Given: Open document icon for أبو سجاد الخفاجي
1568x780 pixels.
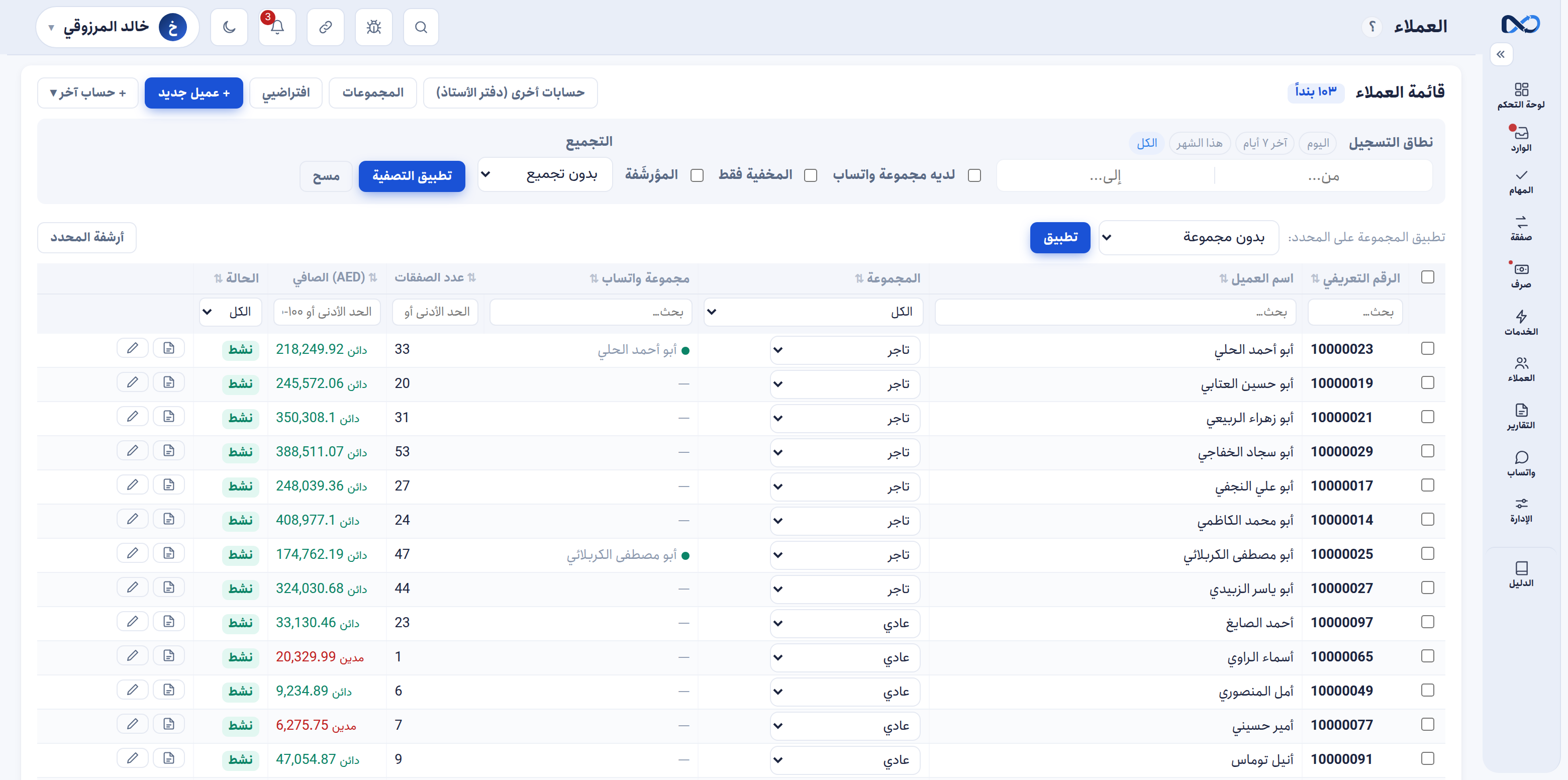Looking at the screenshot, I should point(168,450).
